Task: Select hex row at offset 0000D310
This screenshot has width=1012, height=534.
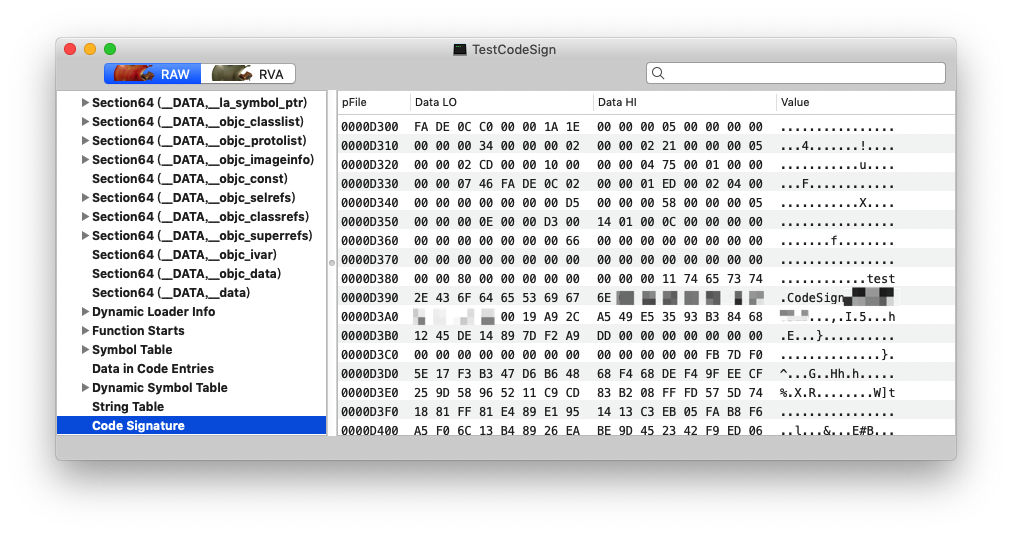Action: click(x=646, y=145)
